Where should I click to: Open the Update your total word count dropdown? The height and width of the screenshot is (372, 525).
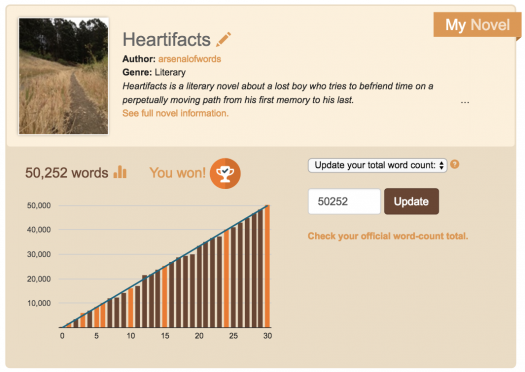coord(377,165)
